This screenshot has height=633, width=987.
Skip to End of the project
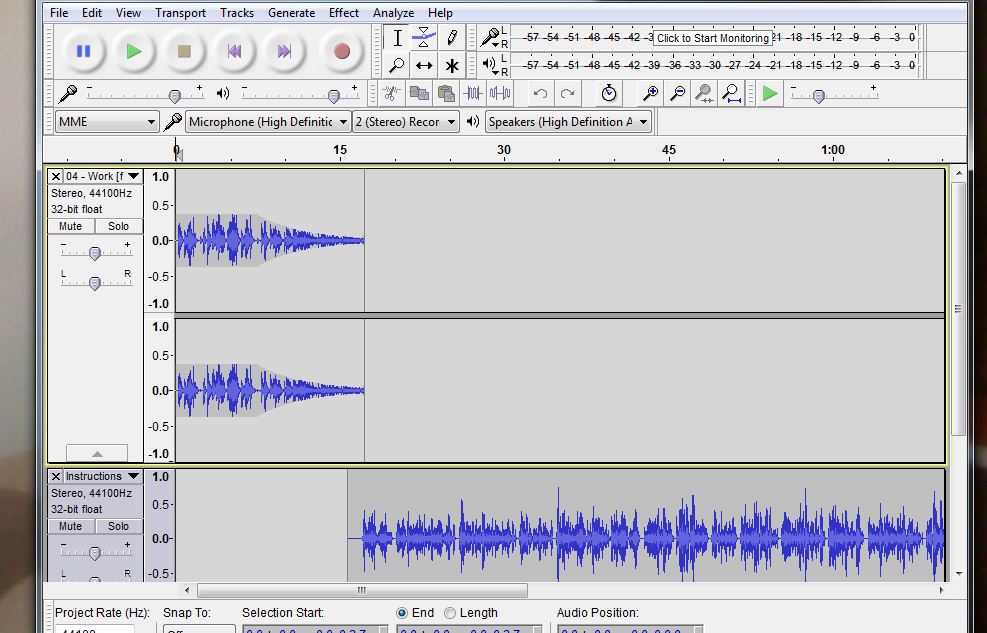[x=285, y=52]
